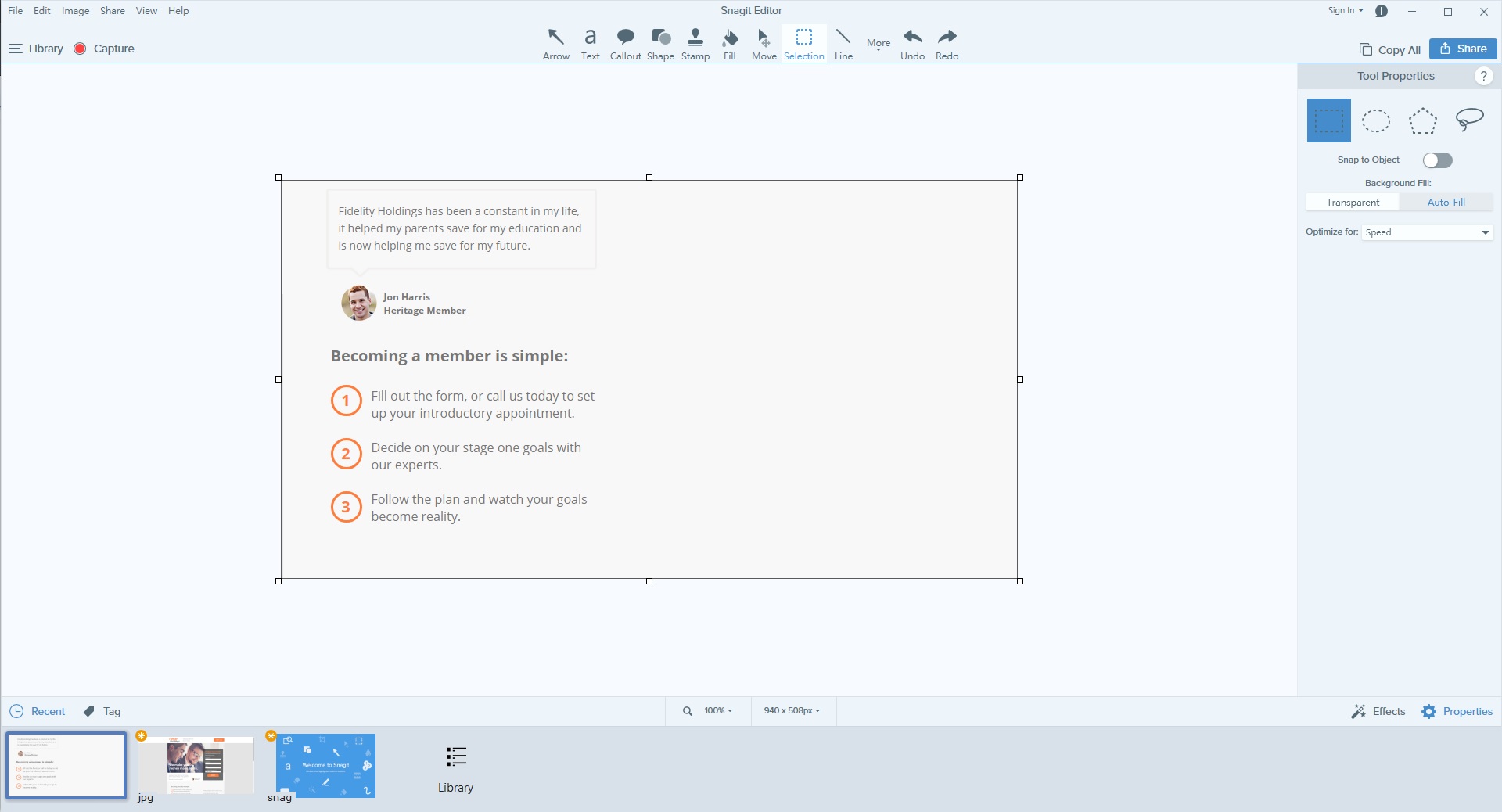
Task: Select the Fill tool
Action: point(730,44)
